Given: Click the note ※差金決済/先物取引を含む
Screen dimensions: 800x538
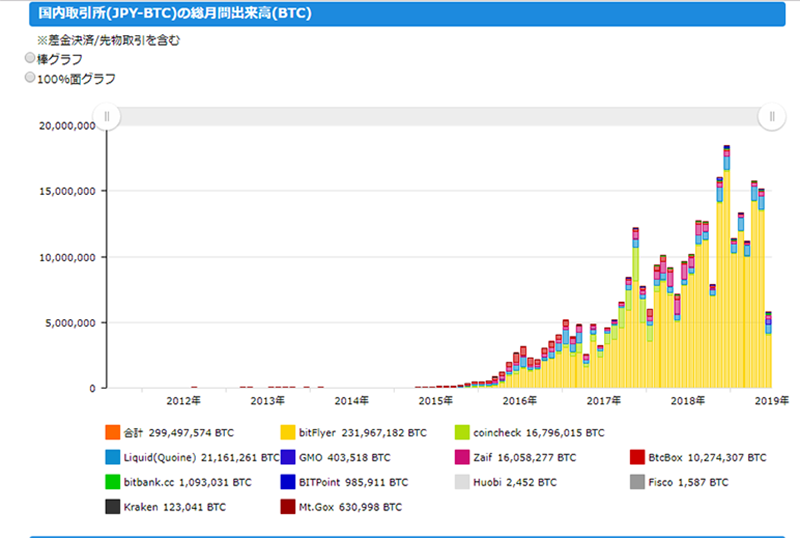Looking at the screenshot, I should [x=108, y=40].
